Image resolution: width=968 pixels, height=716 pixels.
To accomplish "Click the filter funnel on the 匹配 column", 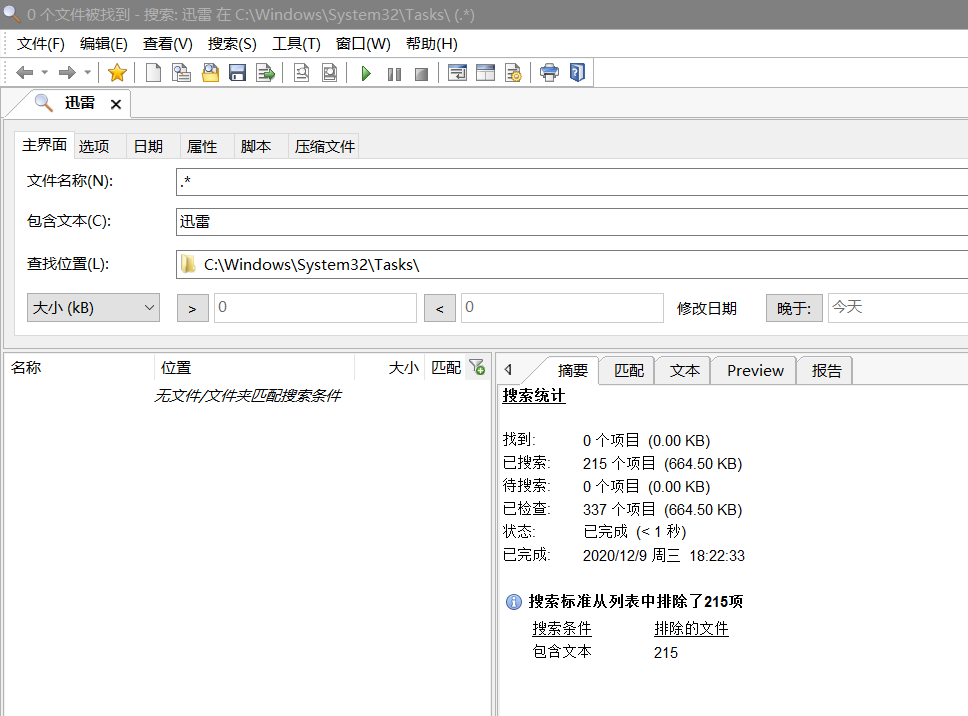I will pos(478,367).
